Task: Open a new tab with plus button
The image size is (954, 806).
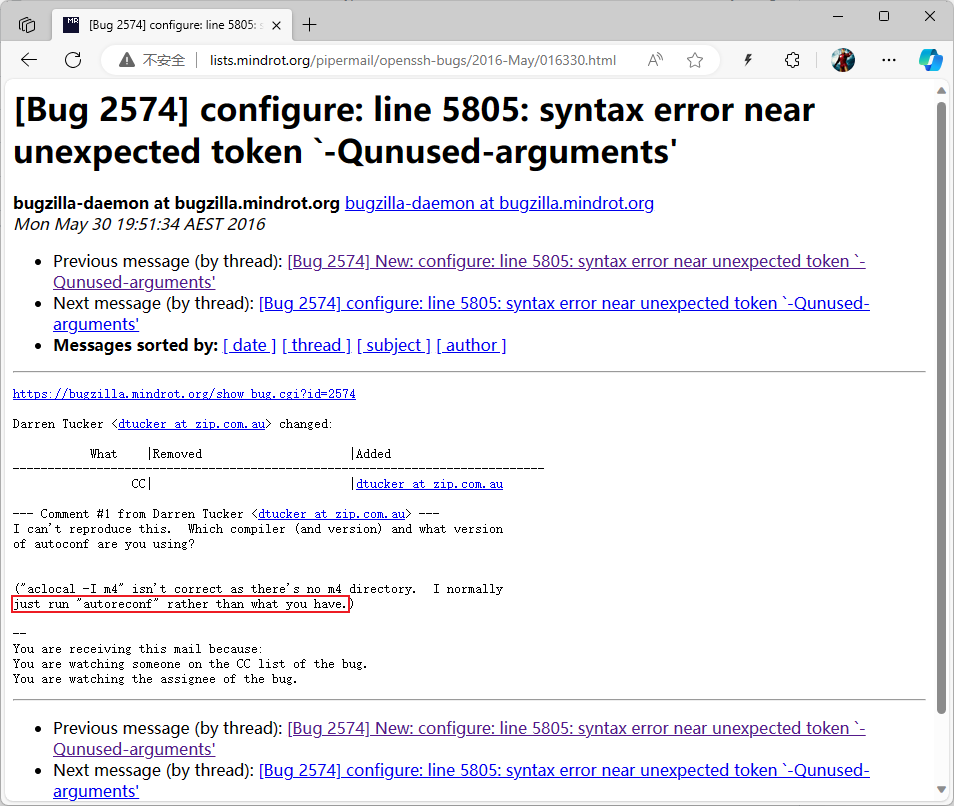Action: point(310,25)
